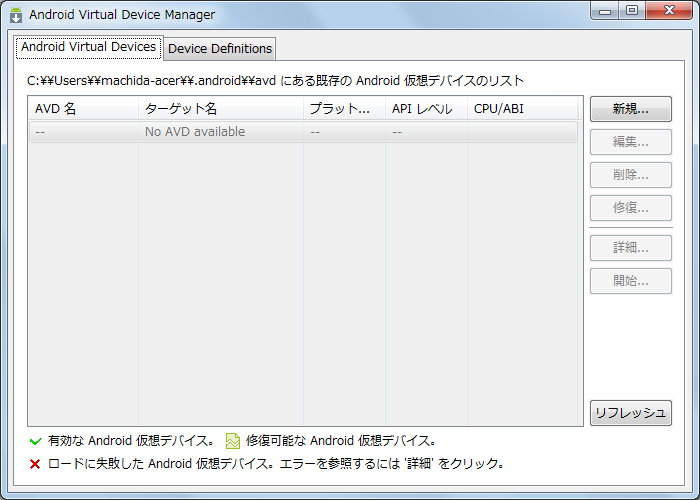Click the repairable device legend icon
700x500 pixels.
coord(233,440)
